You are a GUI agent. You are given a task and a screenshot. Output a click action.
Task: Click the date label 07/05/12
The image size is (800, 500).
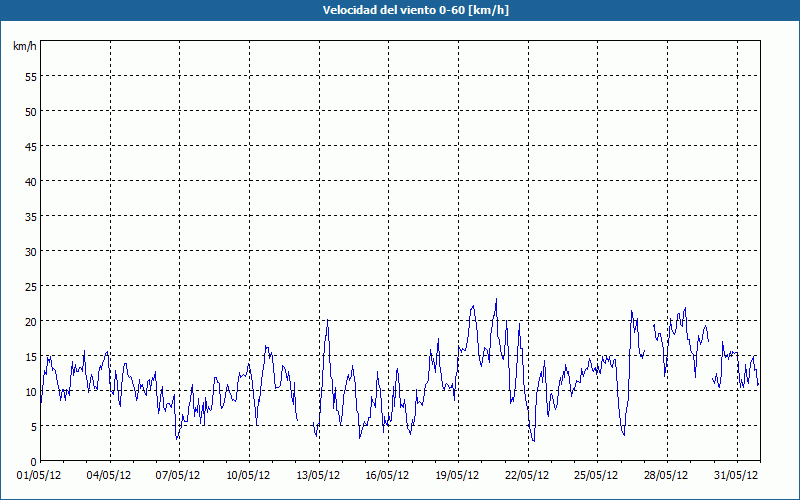[x=178, y=476]
